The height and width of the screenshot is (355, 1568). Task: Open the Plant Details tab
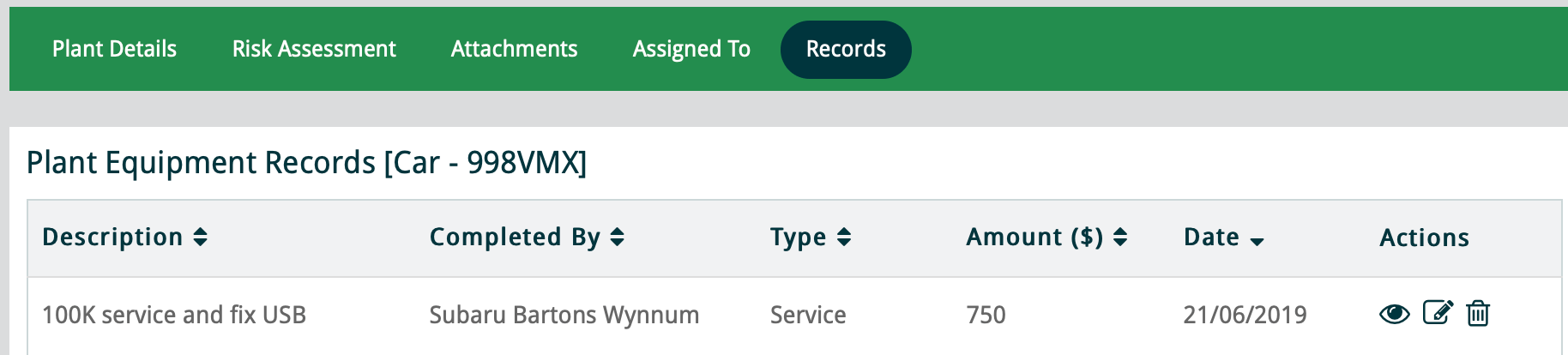(114, 49)
